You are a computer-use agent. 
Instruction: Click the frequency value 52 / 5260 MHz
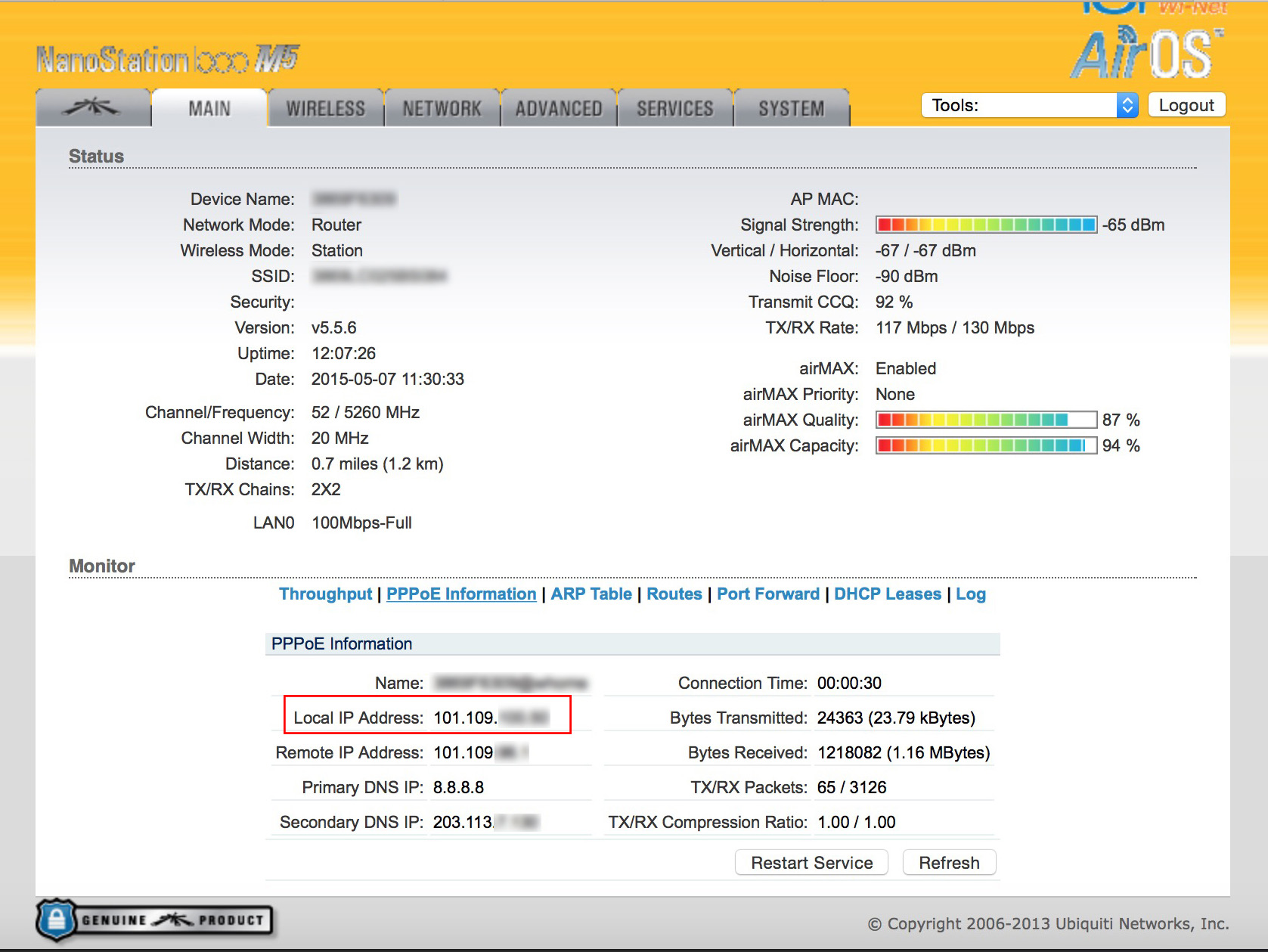366,412
